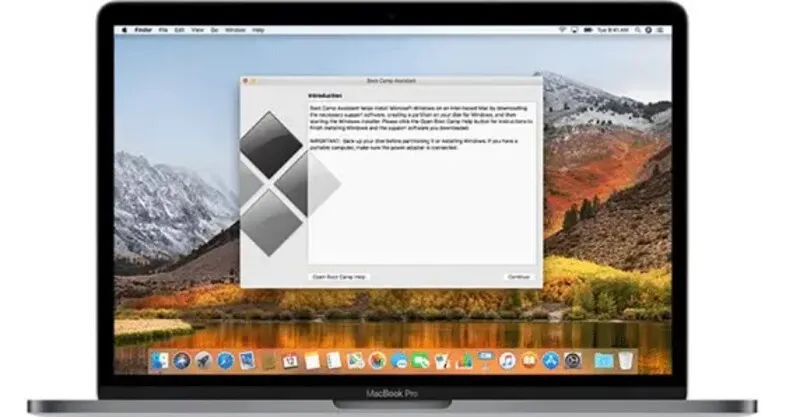Open Launchpad rocket icon in Dock
This screenshot has width=800, height=417.
(204, 361)
